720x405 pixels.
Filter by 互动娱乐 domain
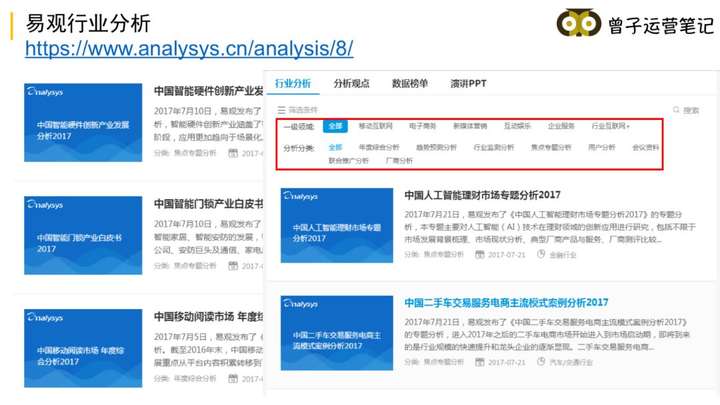click(517, 126)
